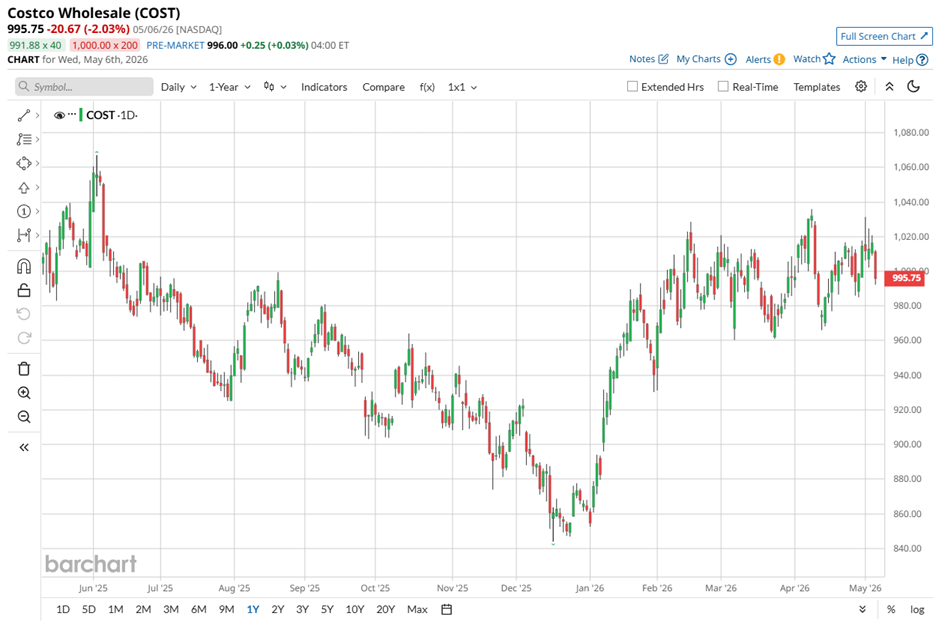Open the Compare menu
The height and width of the screenshot is (628, 936).
click(x=383, y=87)
